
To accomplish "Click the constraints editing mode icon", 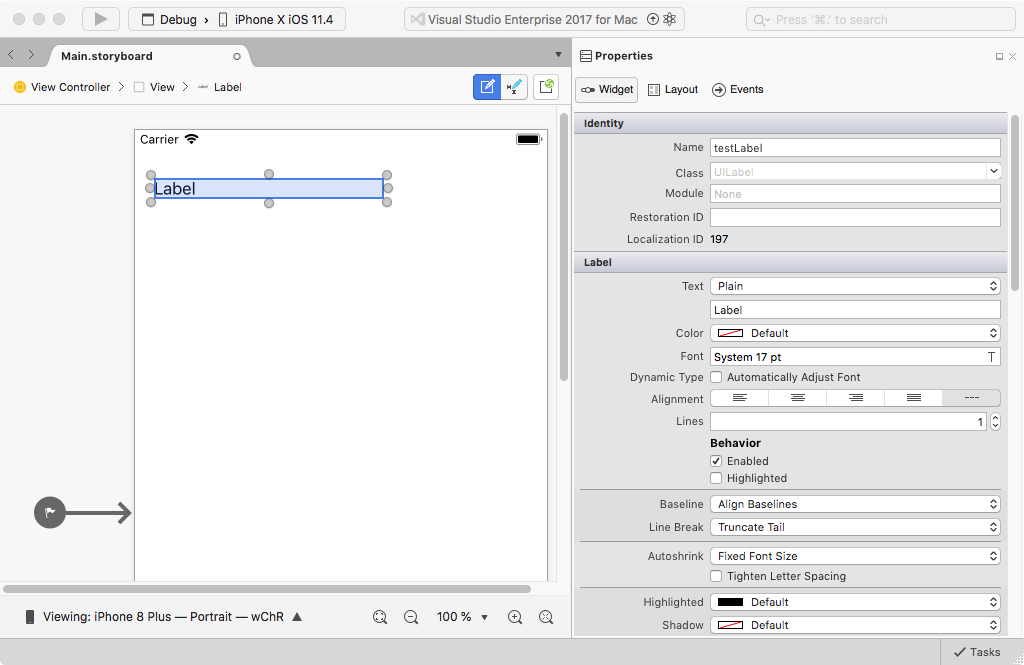I will (x=514, y=87).
